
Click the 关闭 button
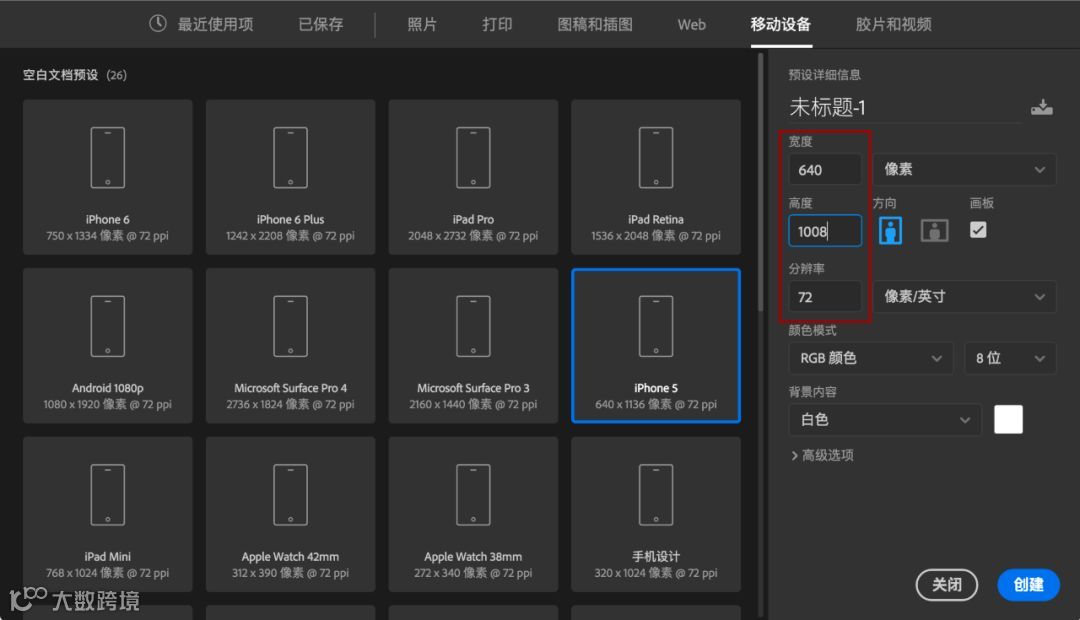tap(946, 585)
